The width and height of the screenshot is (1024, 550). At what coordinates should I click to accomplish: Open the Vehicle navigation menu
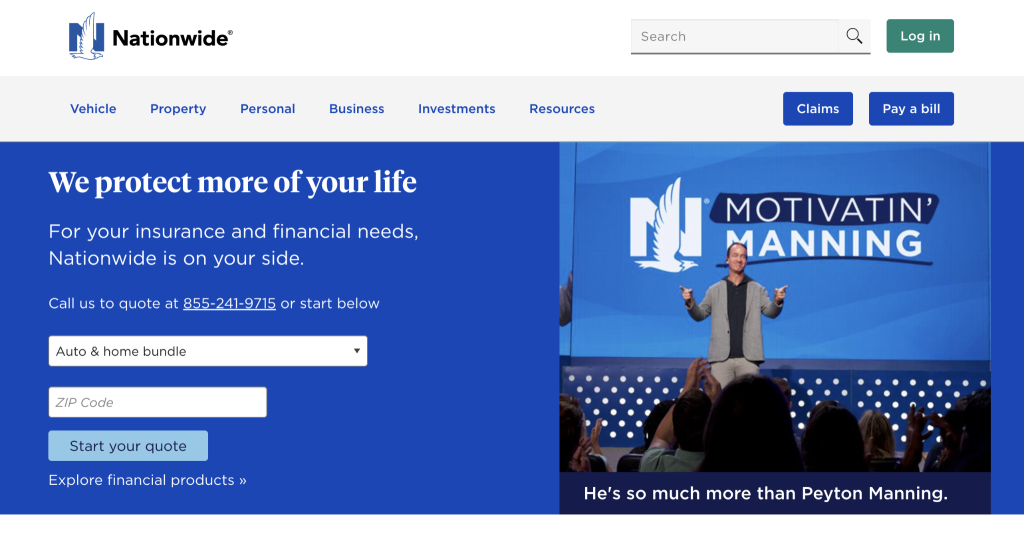93,109
